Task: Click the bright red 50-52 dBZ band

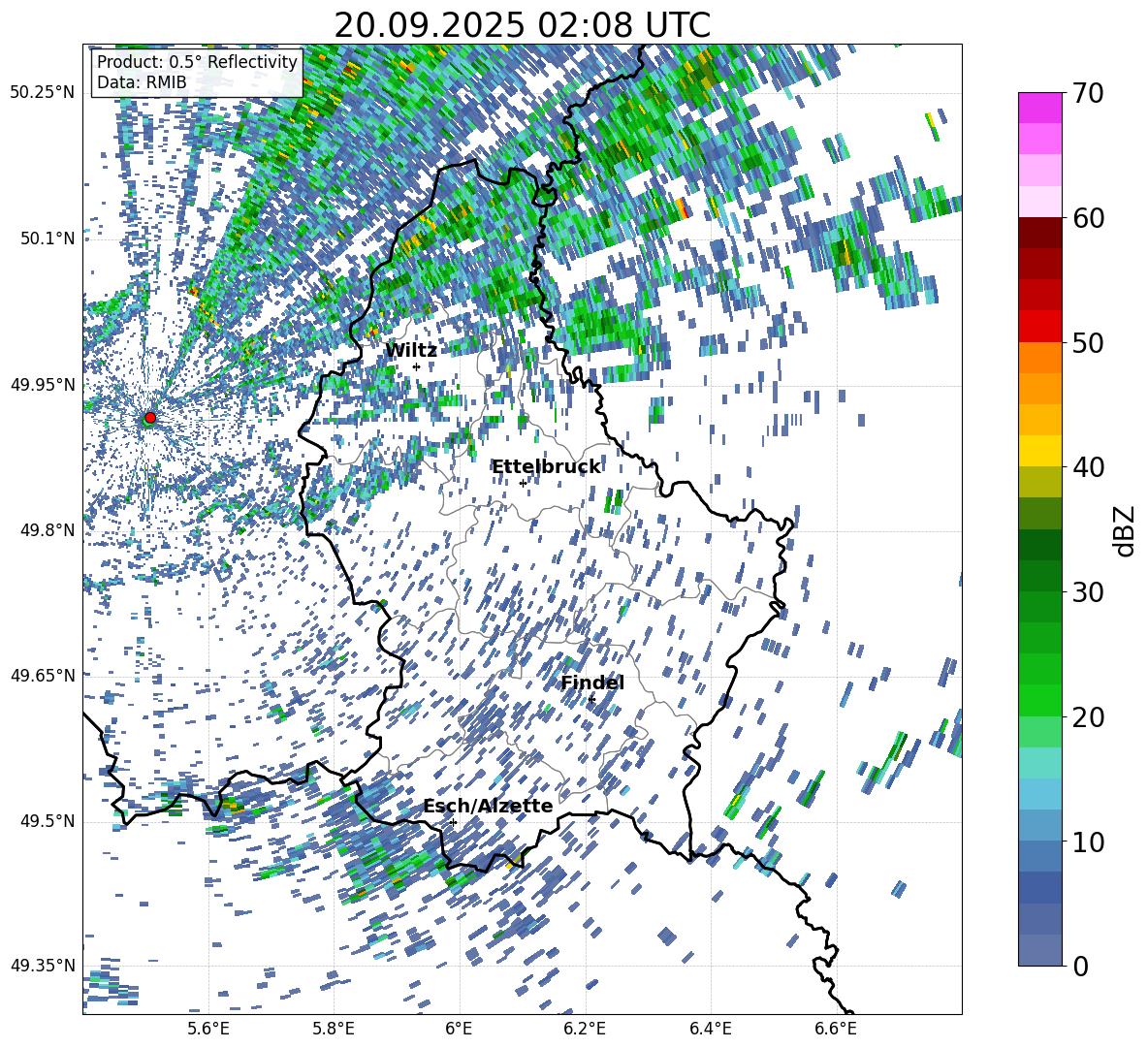Action: pos(1039,327)
